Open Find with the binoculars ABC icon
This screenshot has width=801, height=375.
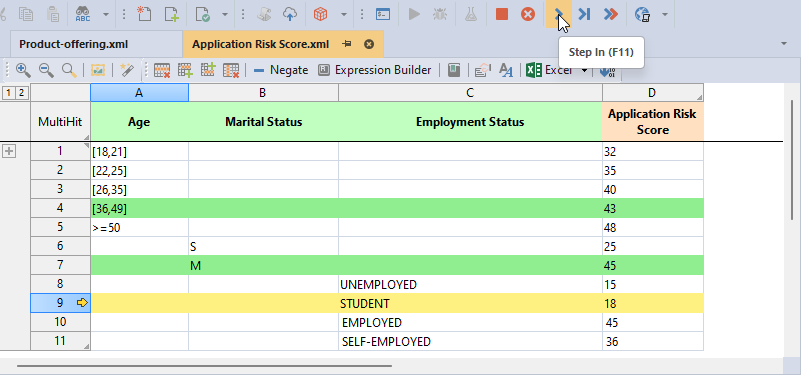point(83,14)
